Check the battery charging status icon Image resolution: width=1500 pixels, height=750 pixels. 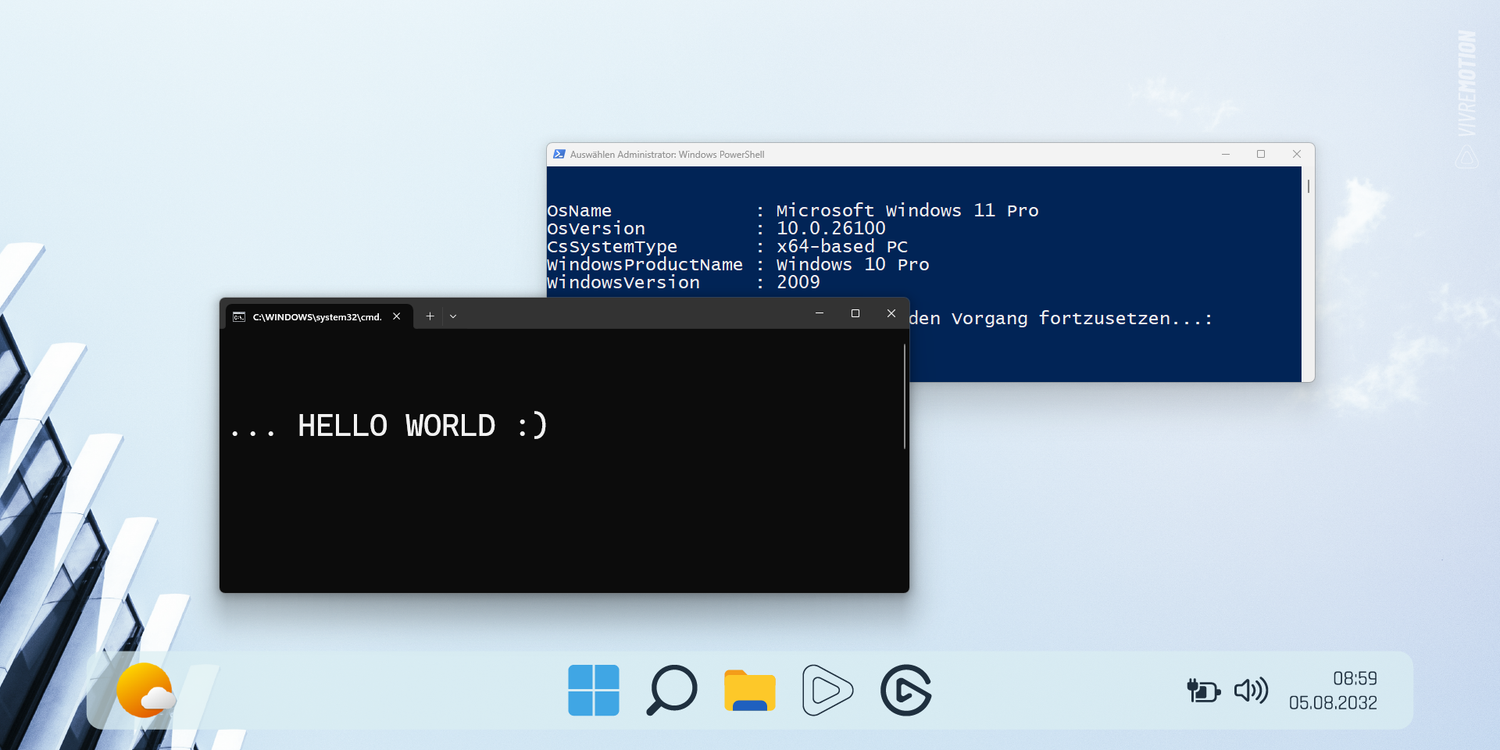[x=1204, y=690]
